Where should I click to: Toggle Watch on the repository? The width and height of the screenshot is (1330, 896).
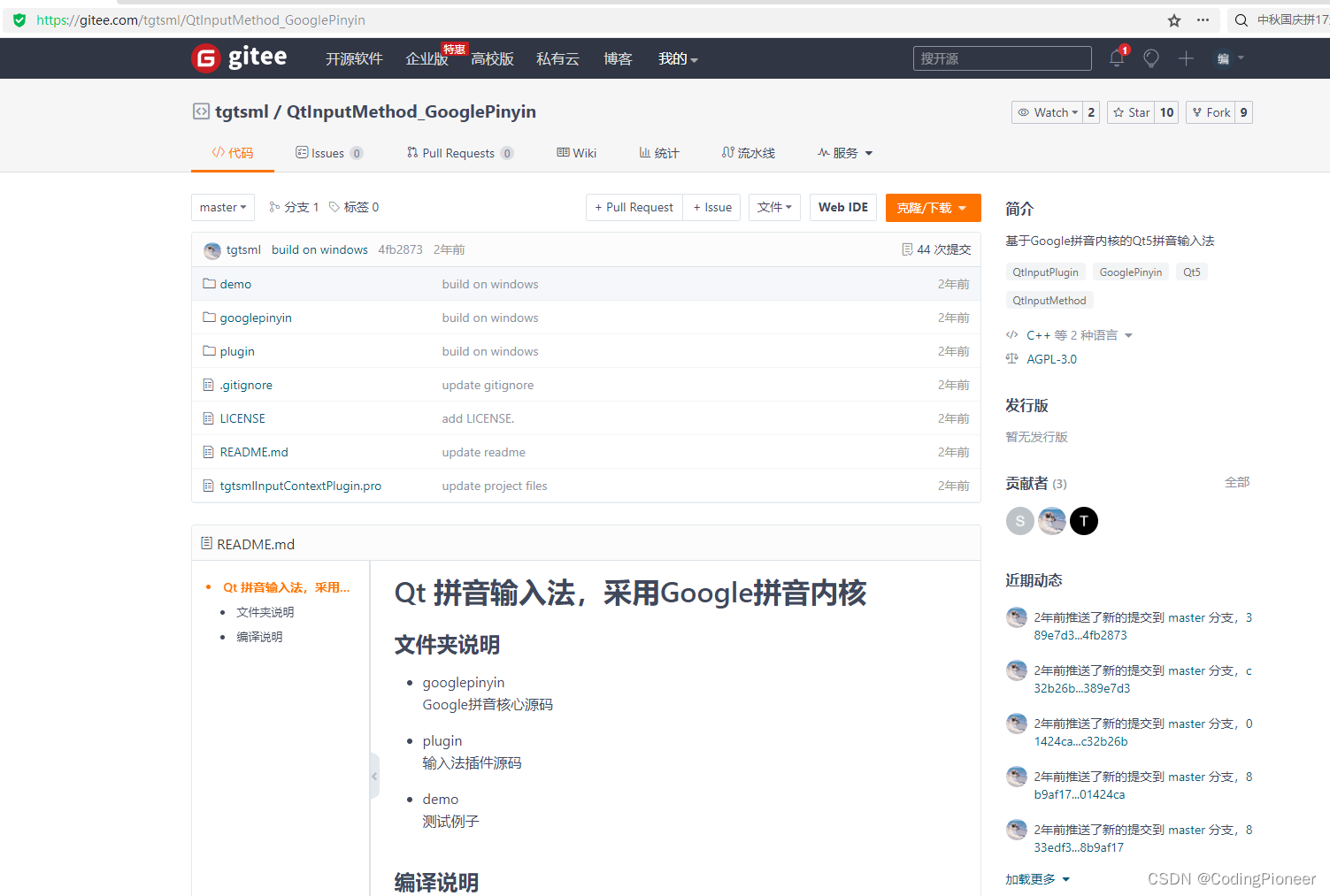1048,112
